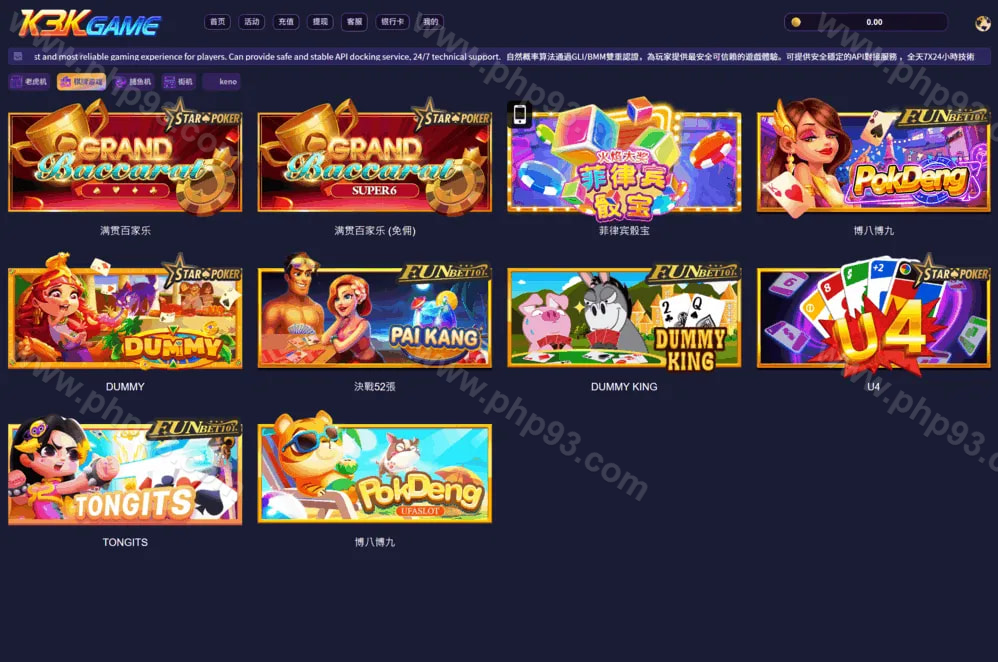Viewport: 998px width, 662px height.
Task: Click the 0.00 balance display field
Action: [874, 22]
